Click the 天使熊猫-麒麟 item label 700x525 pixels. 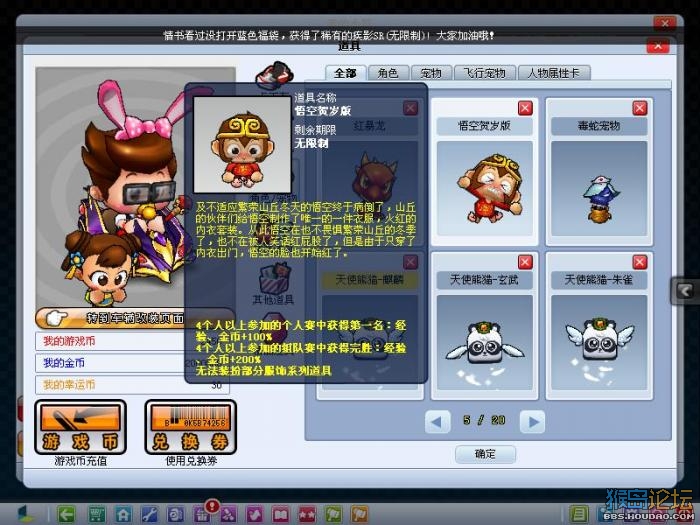pyautogui.click(x=370, y=280)
